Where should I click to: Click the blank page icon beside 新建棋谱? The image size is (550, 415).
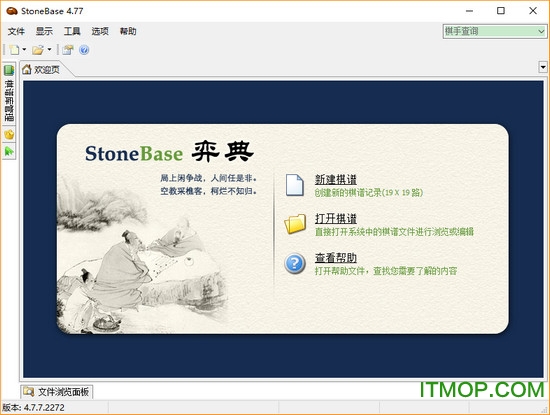pos(294,185)
